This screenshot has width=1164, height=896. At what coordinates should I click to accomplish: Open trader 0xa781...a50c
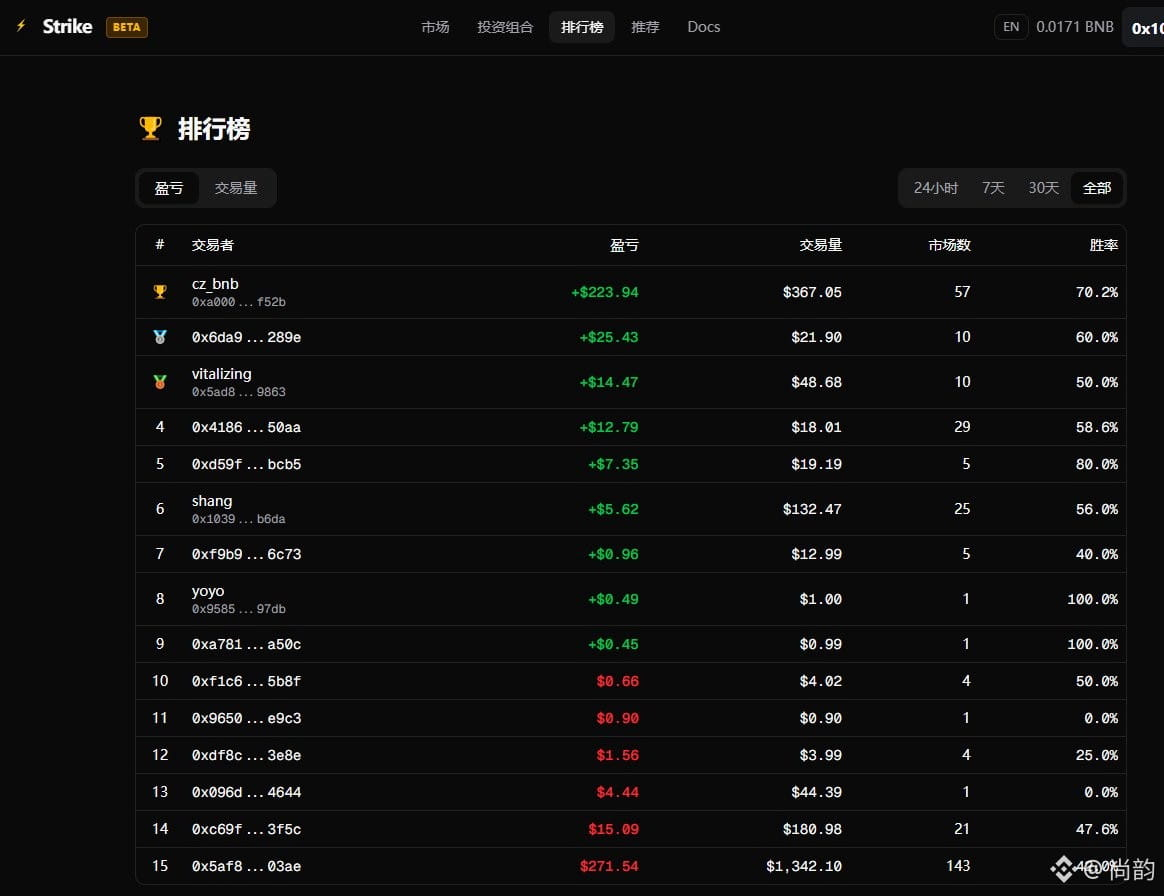click(x=246, y=644)
